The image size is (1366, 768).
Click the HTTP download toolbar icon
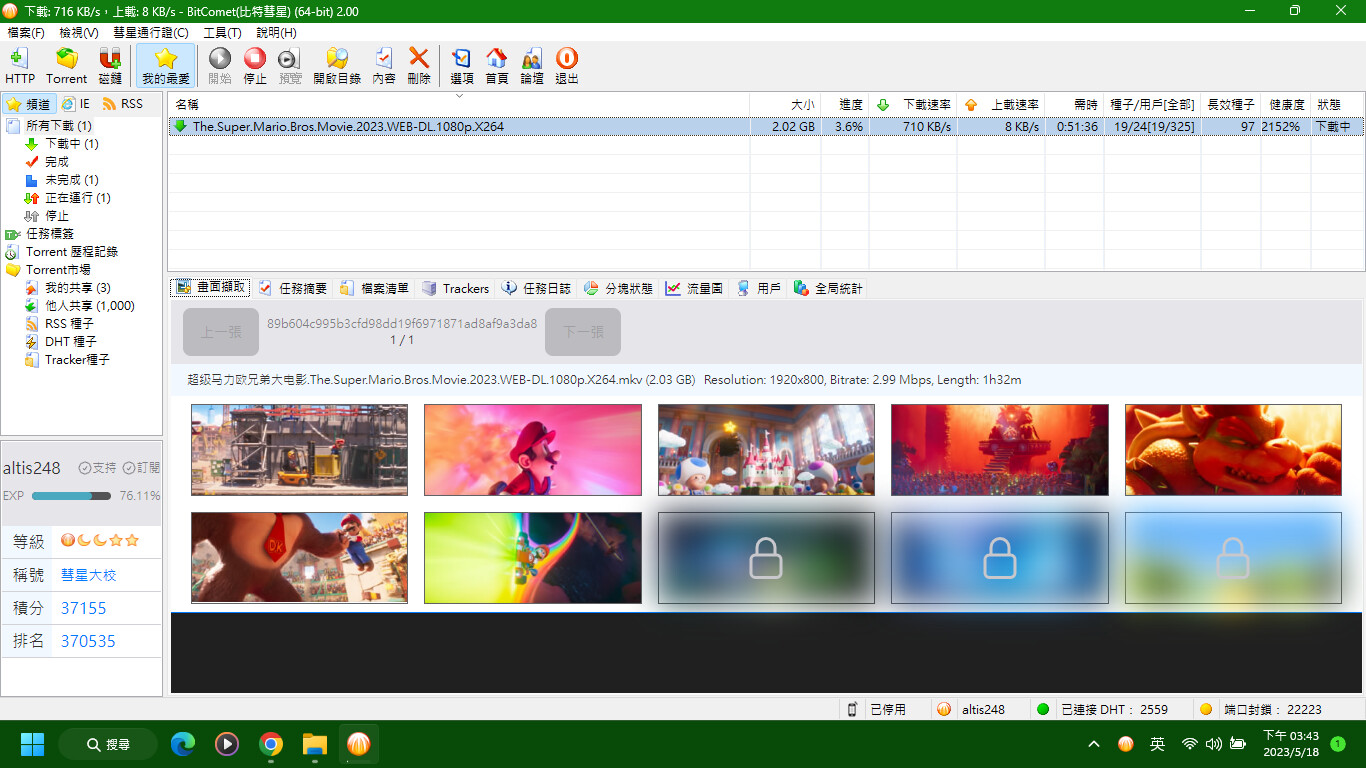20,66
